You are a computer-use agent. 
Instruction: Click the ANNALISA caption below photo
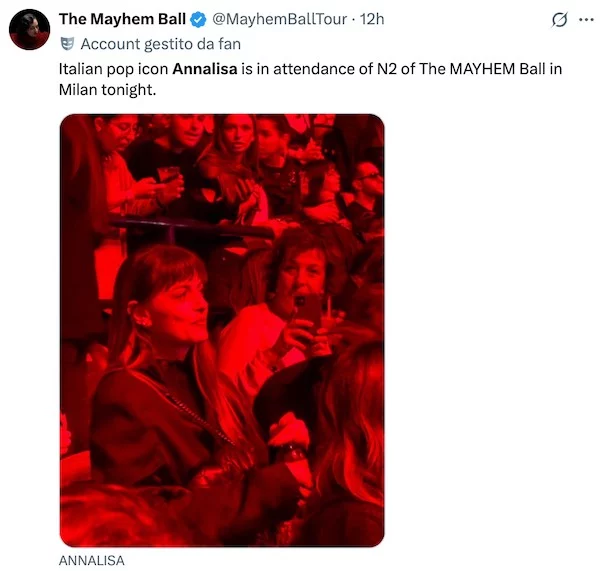point(92,560)
